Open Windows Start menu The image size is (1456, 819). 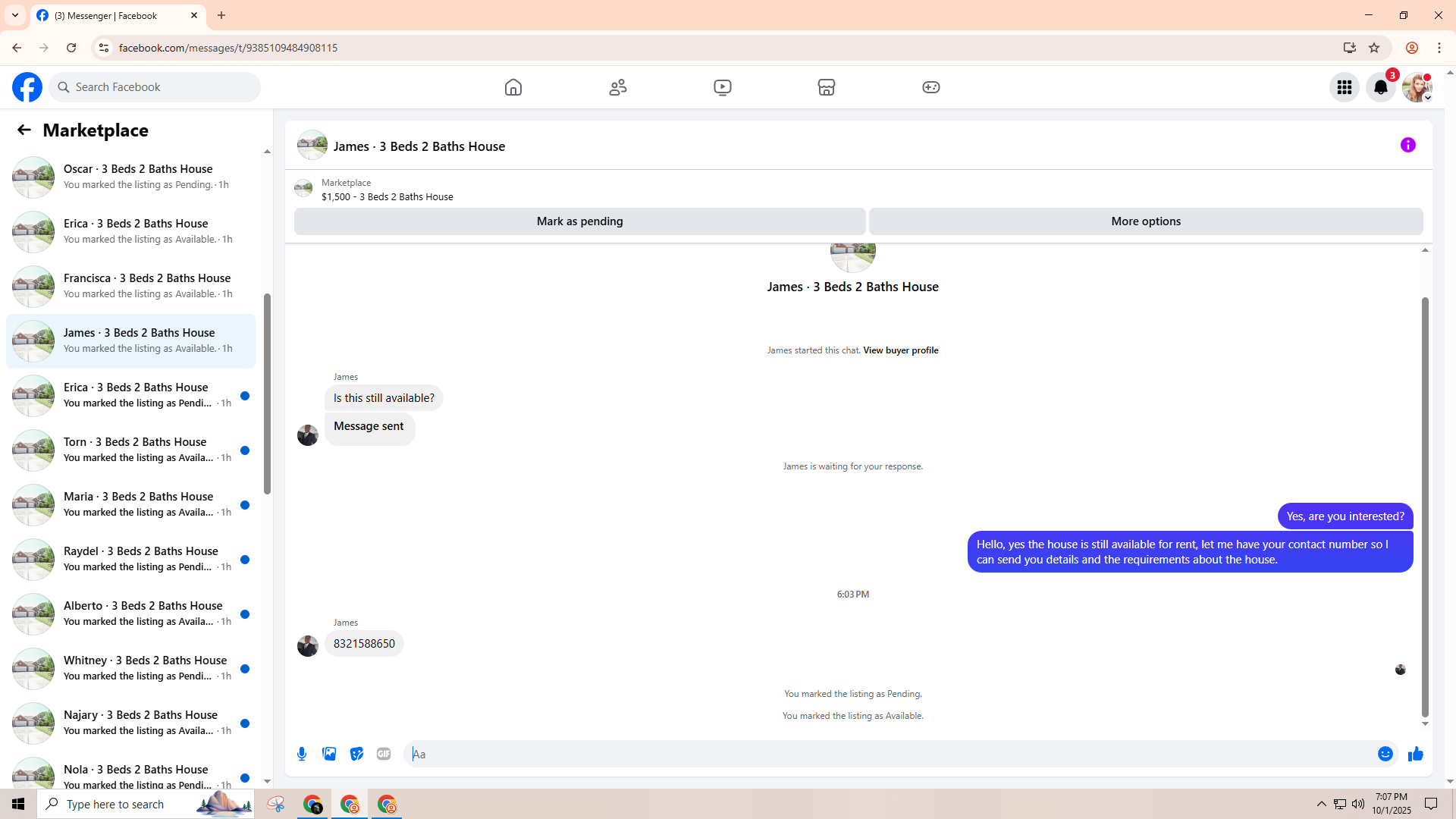click(18, 804)
